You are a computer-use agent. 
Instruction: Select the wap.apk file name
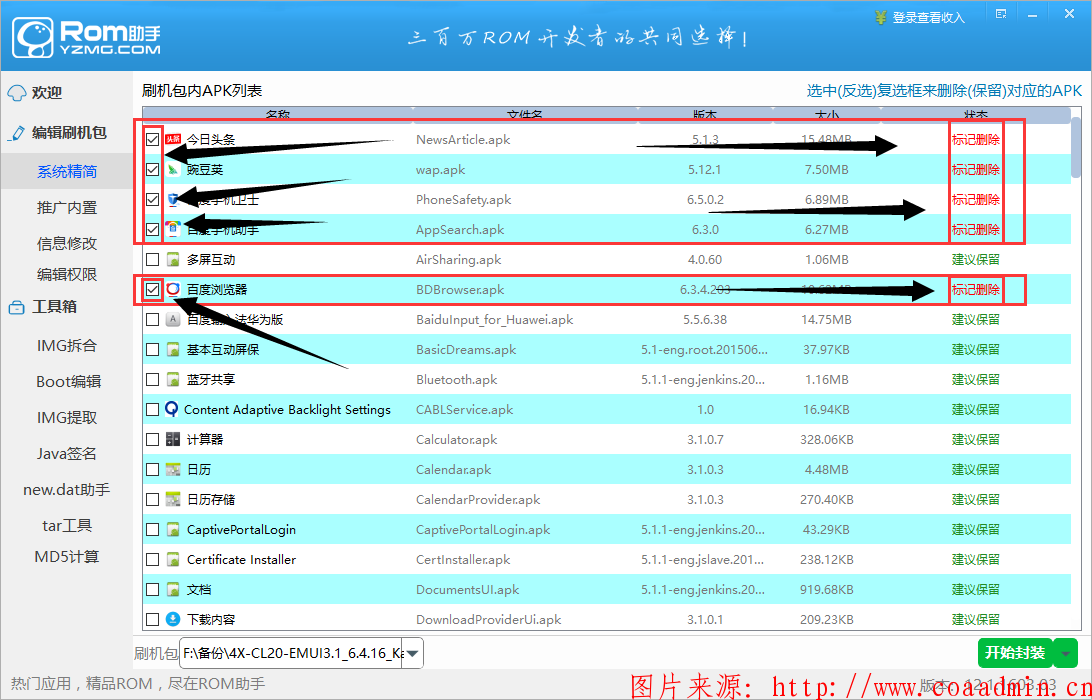click(441, 170)
